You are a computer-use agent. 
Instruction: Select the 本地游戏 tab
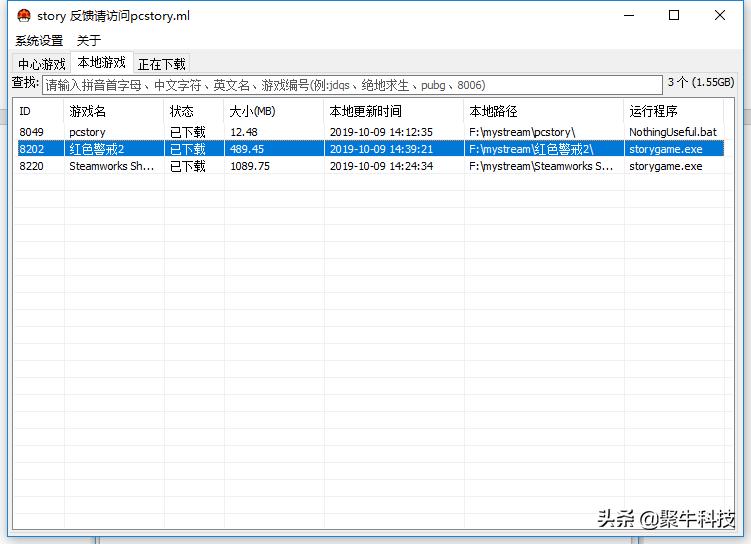[102, 62]
